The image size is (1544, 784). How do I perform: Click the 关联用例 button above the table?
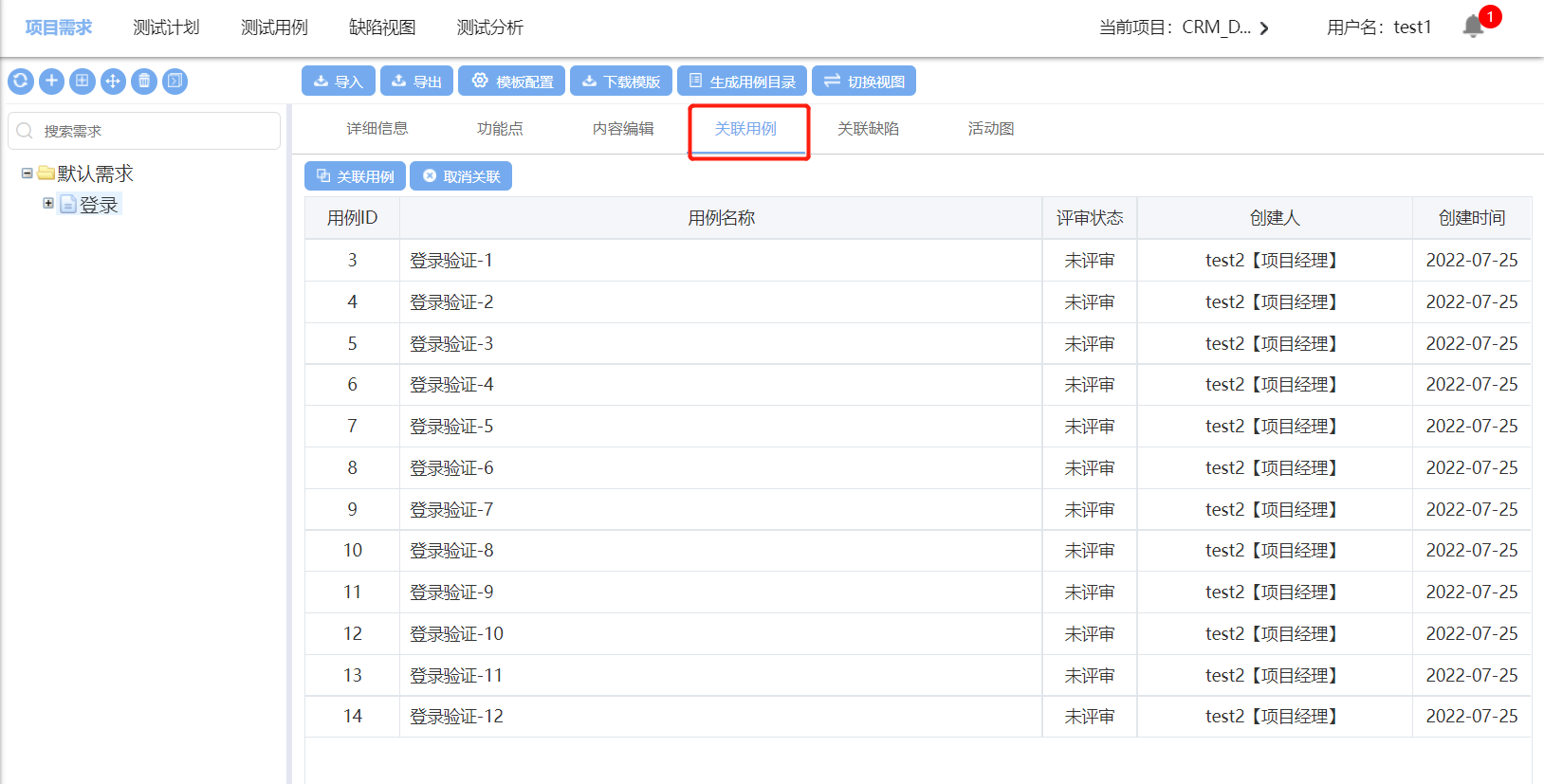(x=355, y=176)
